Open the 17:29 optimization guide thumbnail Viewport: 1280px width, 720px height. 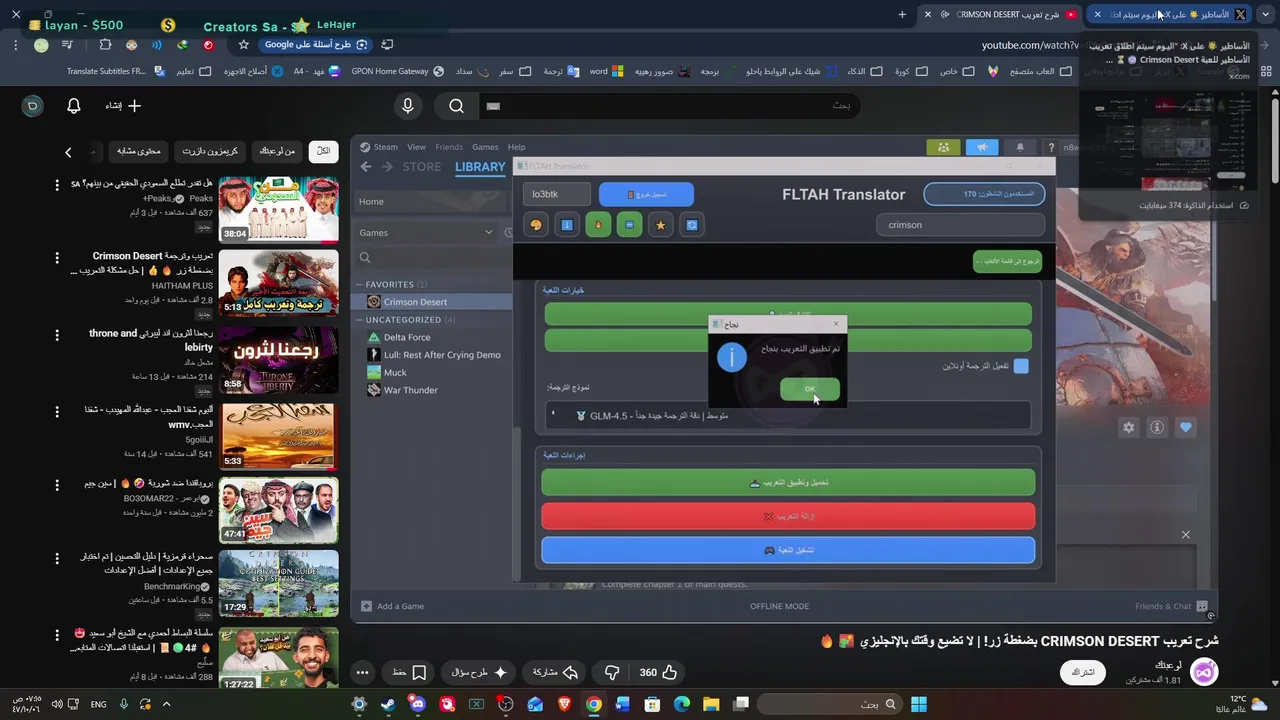pos(279,583)
